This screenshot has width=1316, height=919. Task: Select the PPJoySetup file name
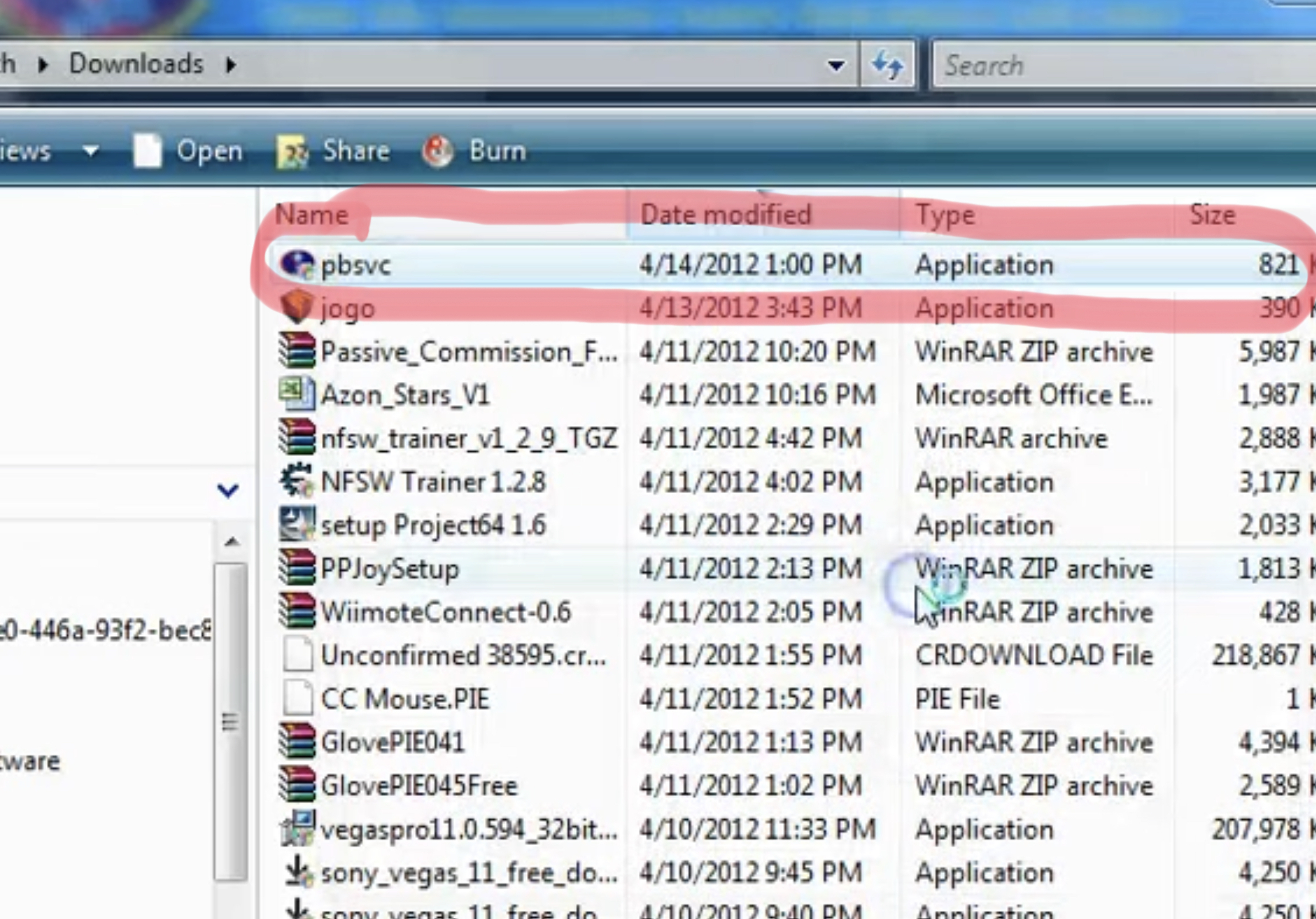click(x=390, y=569)
